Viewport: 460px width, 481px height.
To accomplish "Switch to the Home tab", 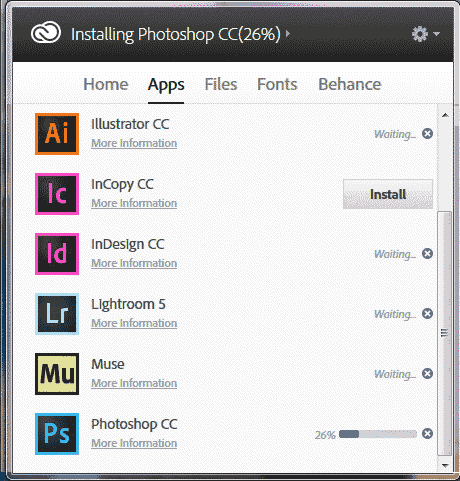I will point(106,84).
